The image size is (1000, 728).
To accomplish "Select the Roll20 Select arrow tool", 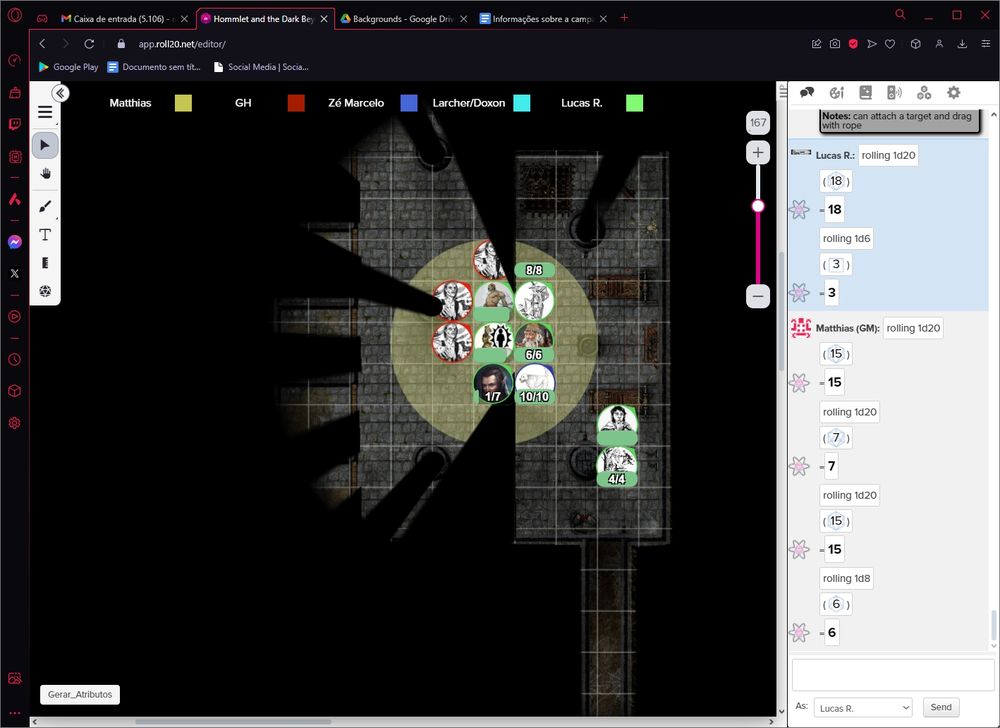I will coord(45,145).
